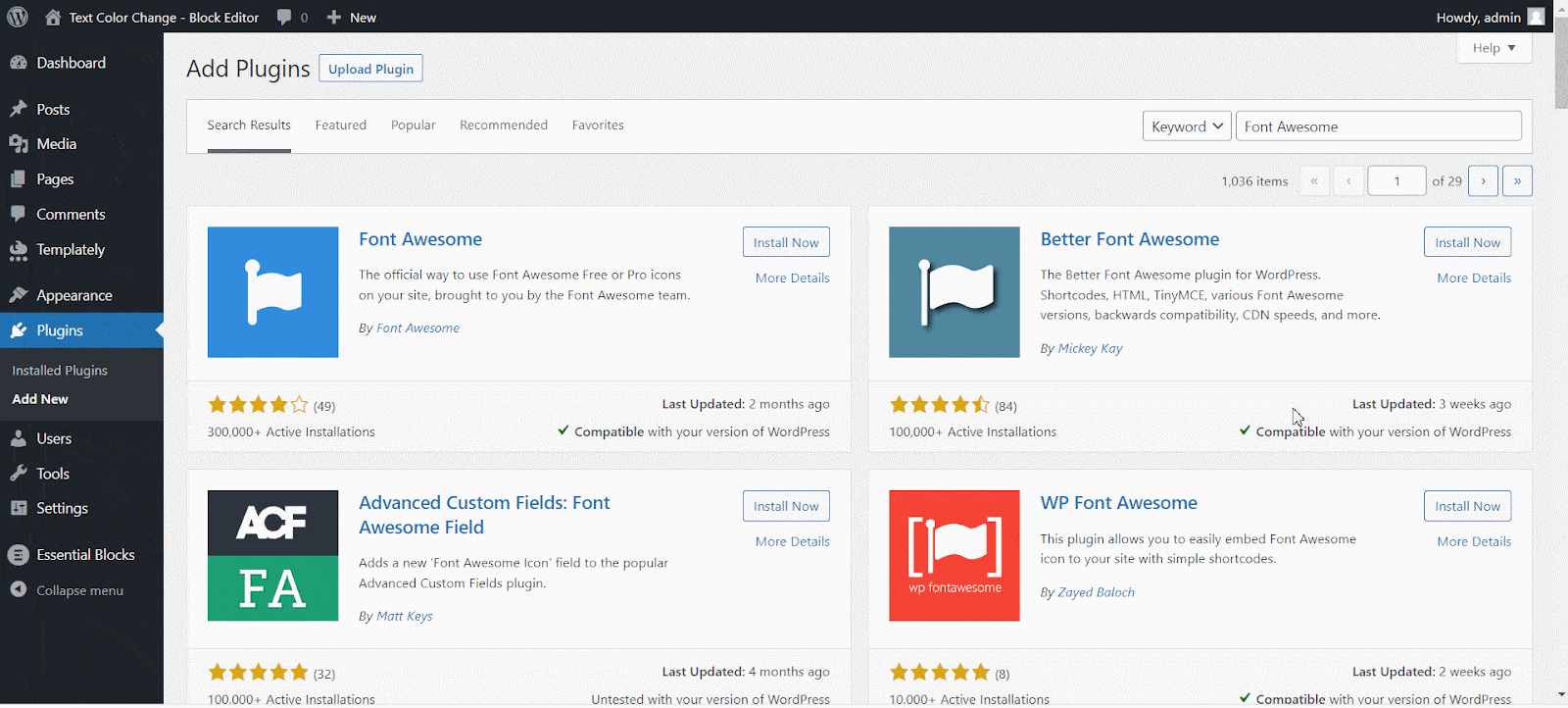Click WP Font Awesome red thumbnail
Viewport: 1568px width, 708px height.
pos(954,556)
